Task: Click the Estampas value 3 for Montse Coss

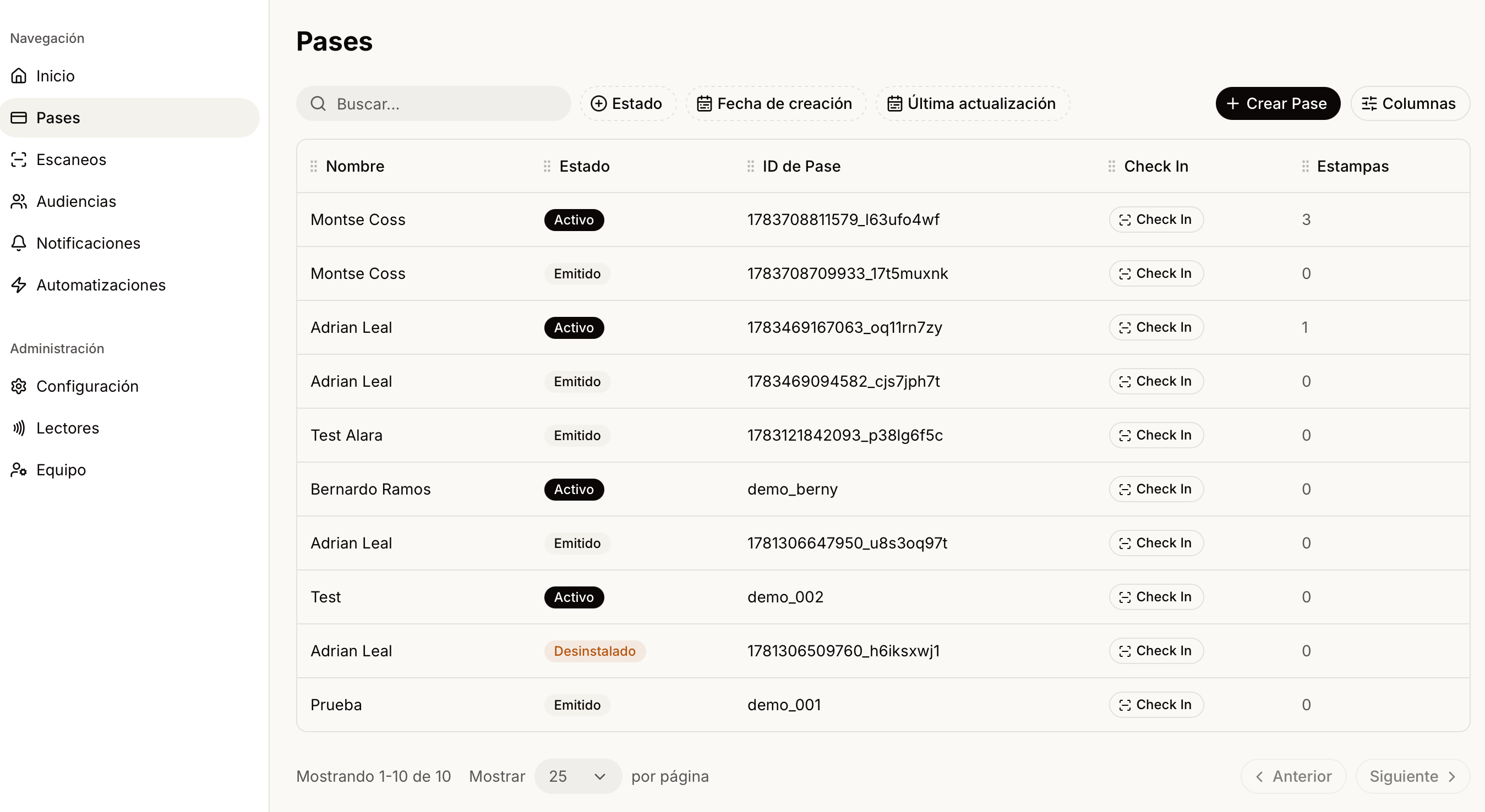Action: click(x=1306, y=220)
